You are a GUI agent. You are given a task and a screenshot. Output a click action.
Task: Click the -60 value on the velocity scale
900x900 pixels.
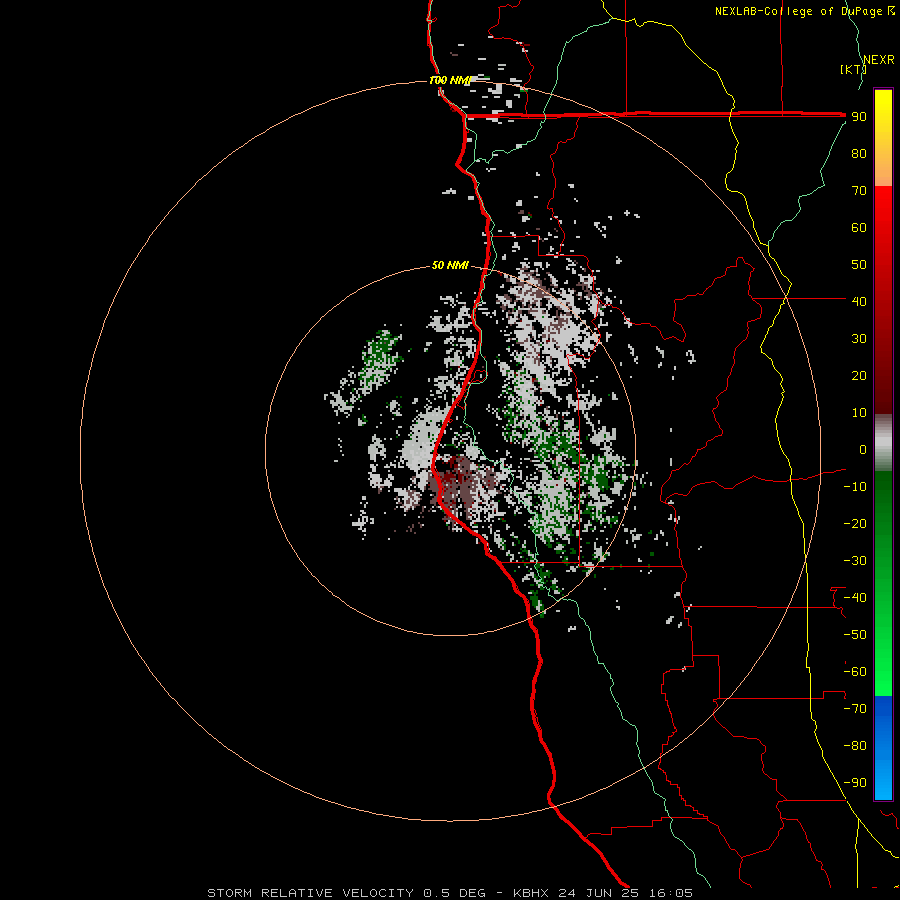(x=855, y=672)
